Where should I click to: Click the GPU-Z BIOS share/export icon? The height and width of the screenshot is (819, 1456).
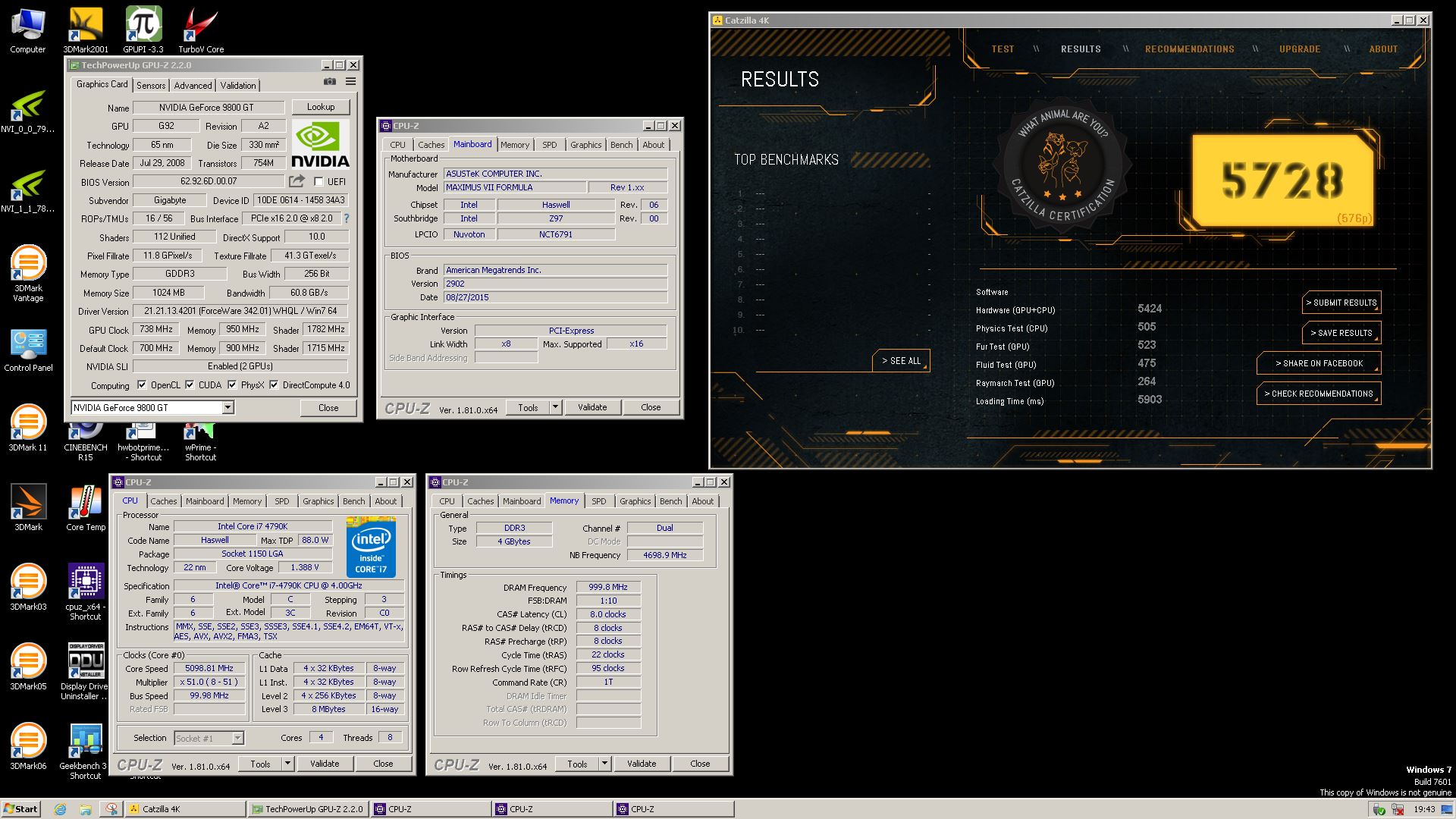[x=297, y=181]
